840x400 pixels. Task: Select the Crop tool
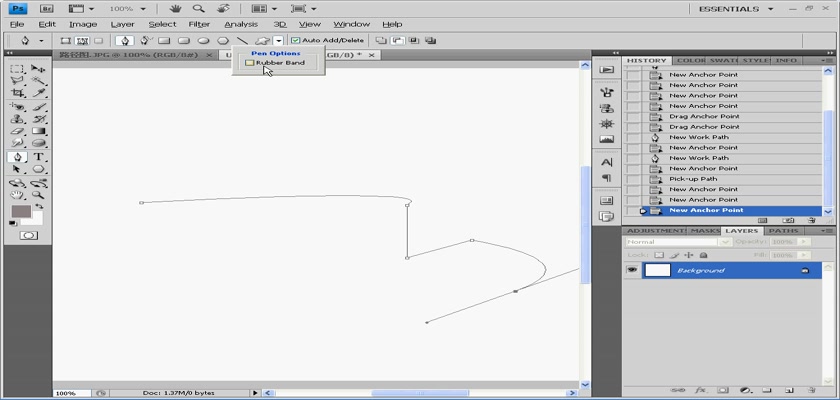tap(18, 93)
